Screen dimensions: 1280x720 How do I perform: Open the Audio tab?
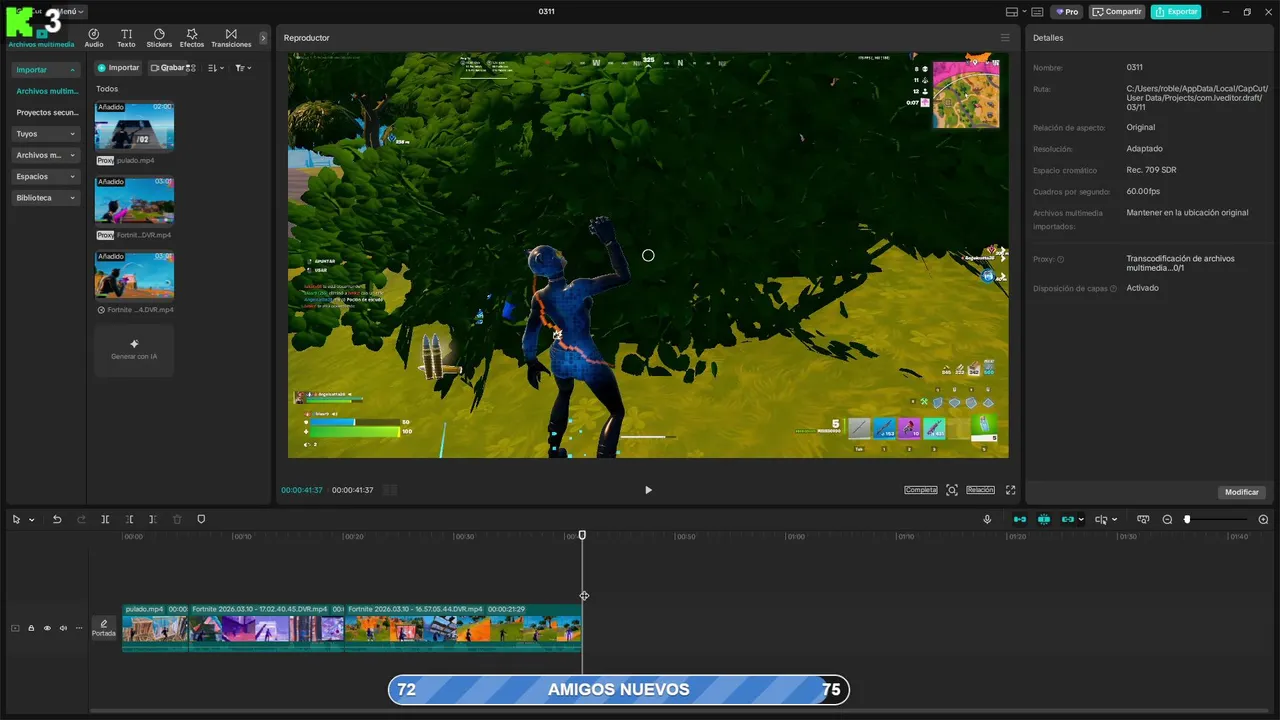point(94,38)
